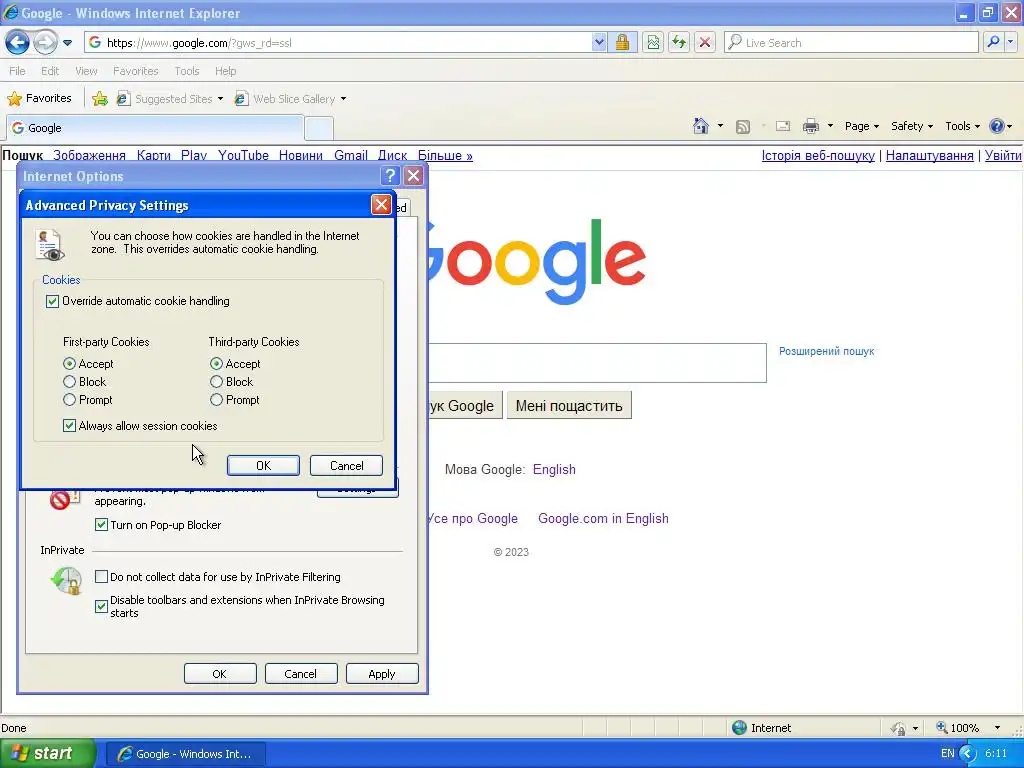This screenshot has width=1024, height=768.
Task: Open the File menu
Action: coord(18,71)
